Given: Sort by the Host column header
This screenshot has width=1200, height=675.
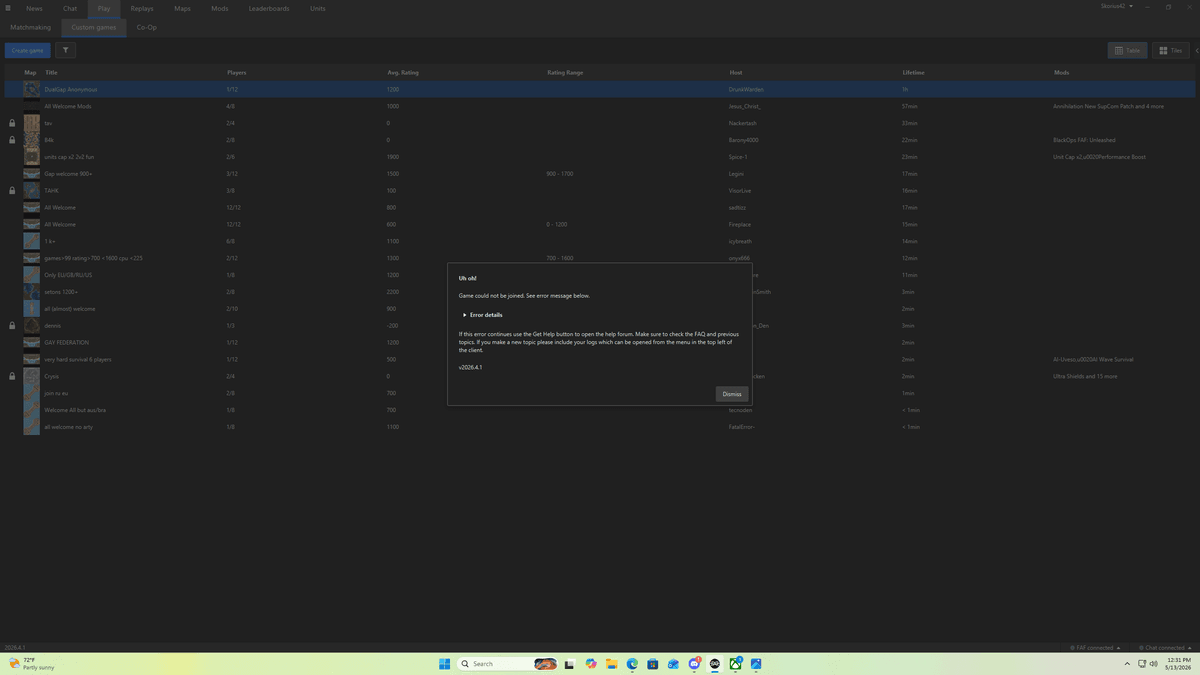Looking at the screenshot, I should point(735,73).
